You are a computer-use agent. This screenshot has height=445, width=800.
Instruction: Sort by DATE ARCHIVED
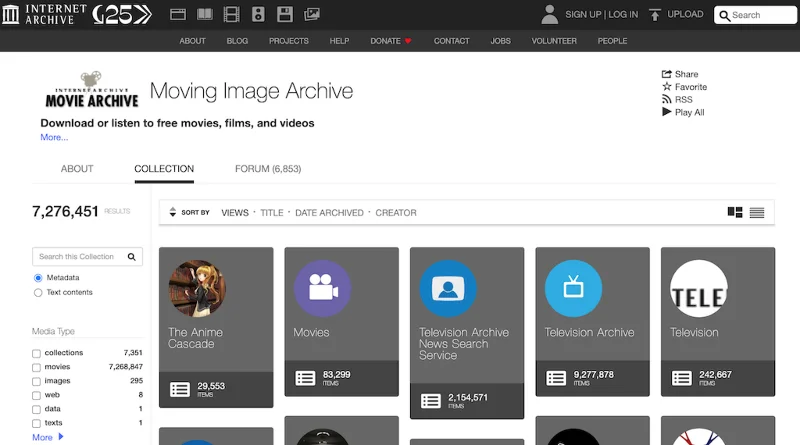click(x=329, y=213)
